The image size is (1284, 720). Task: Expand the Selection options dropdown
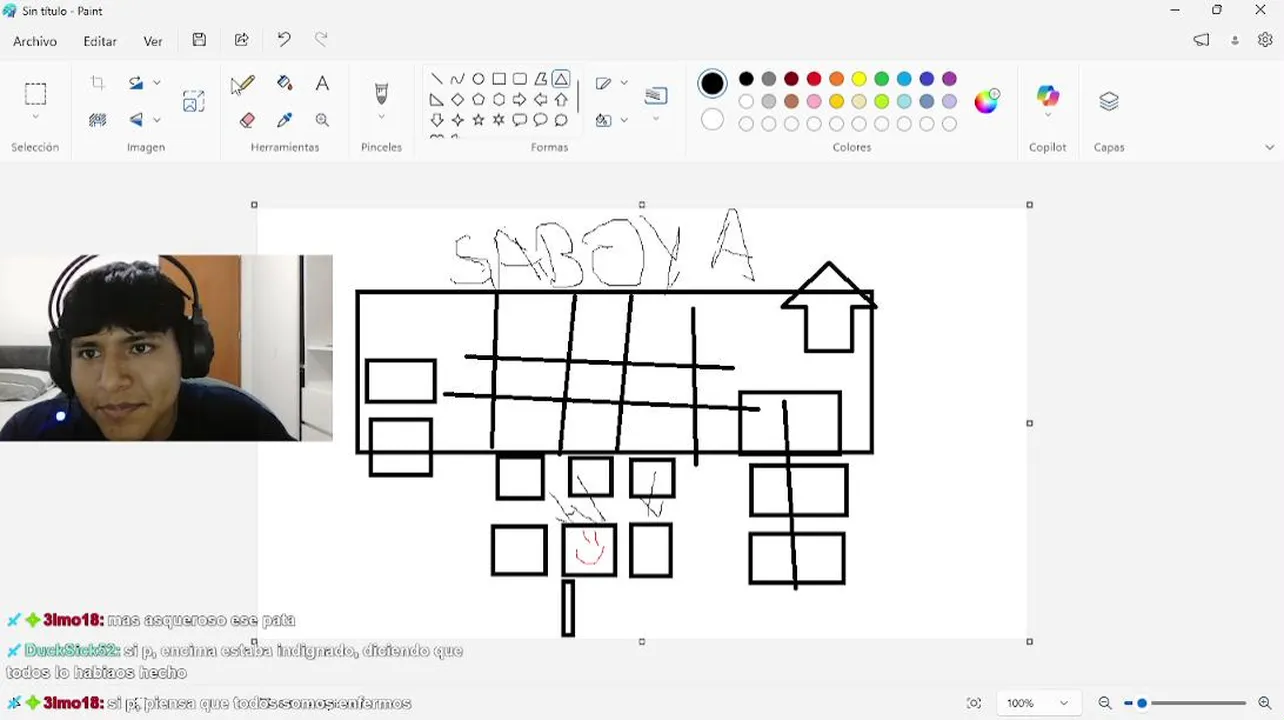pyautogui.click(x=35, y=118)
